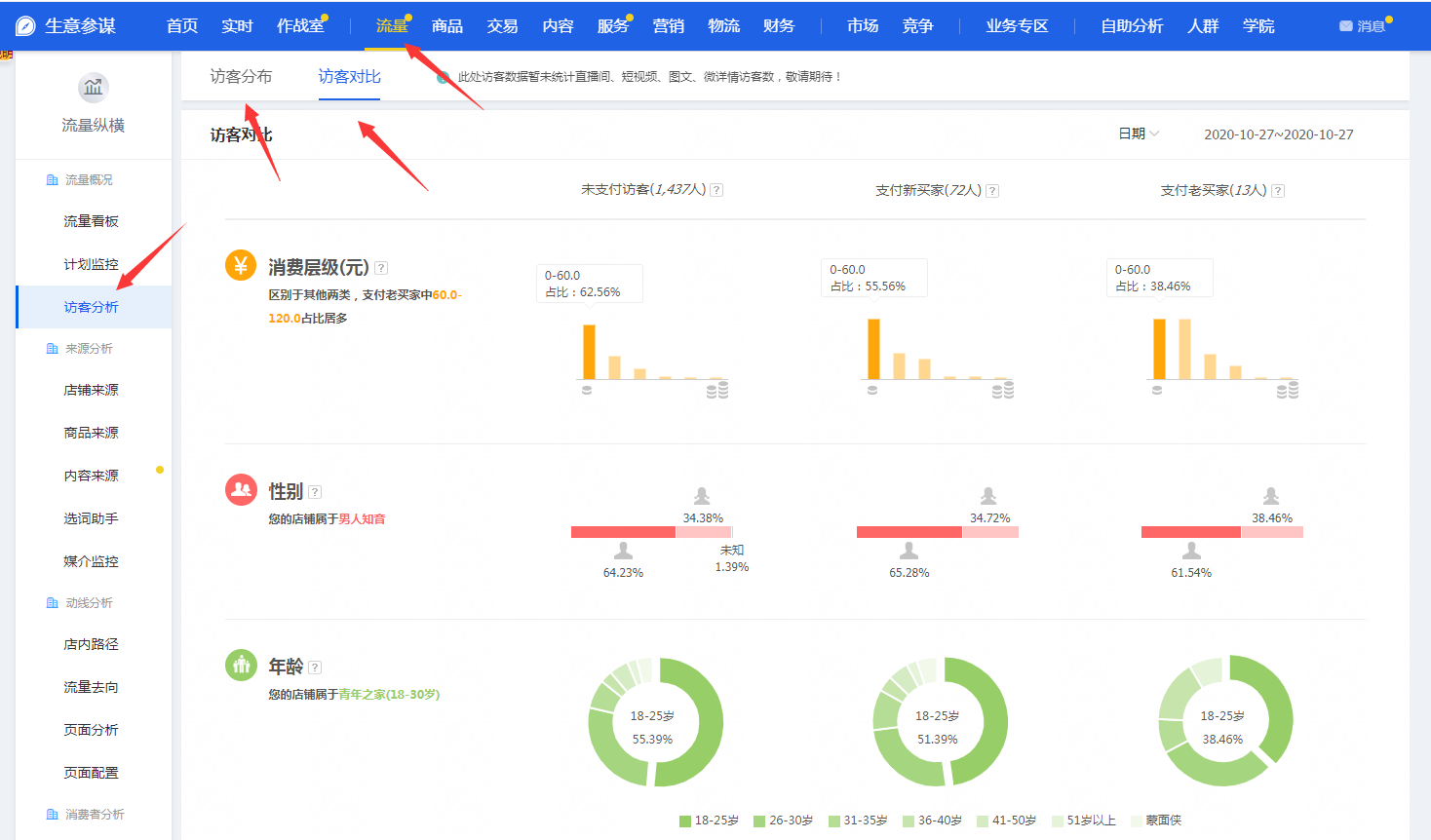
Task: Open the 市场 menu
Action: point(863,26)
